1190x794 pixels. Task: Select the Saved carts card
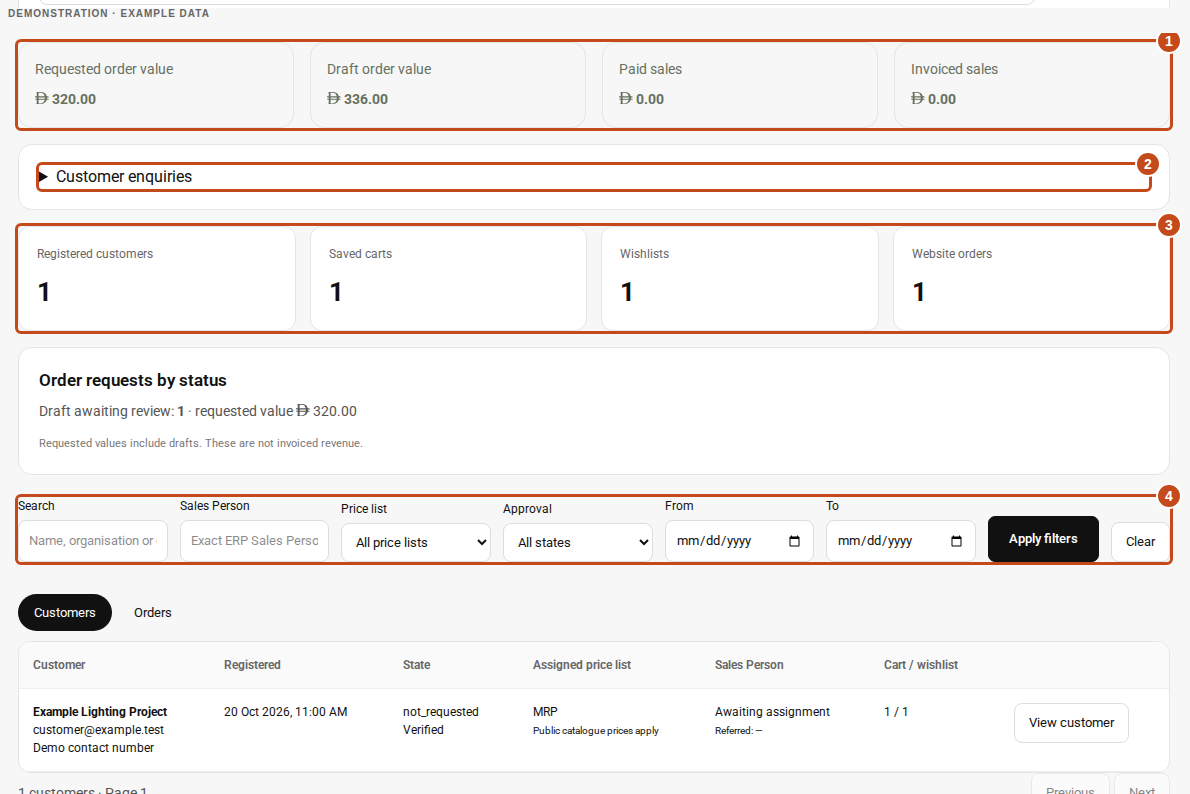tap(449, 279)
